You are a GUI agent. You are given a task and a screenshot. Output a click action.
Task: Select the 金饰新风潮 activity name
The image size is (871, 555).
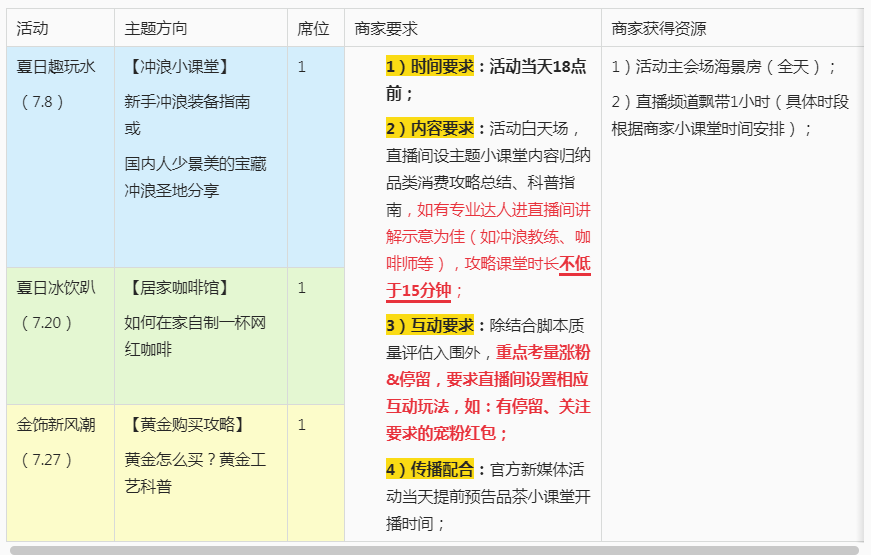56,425
